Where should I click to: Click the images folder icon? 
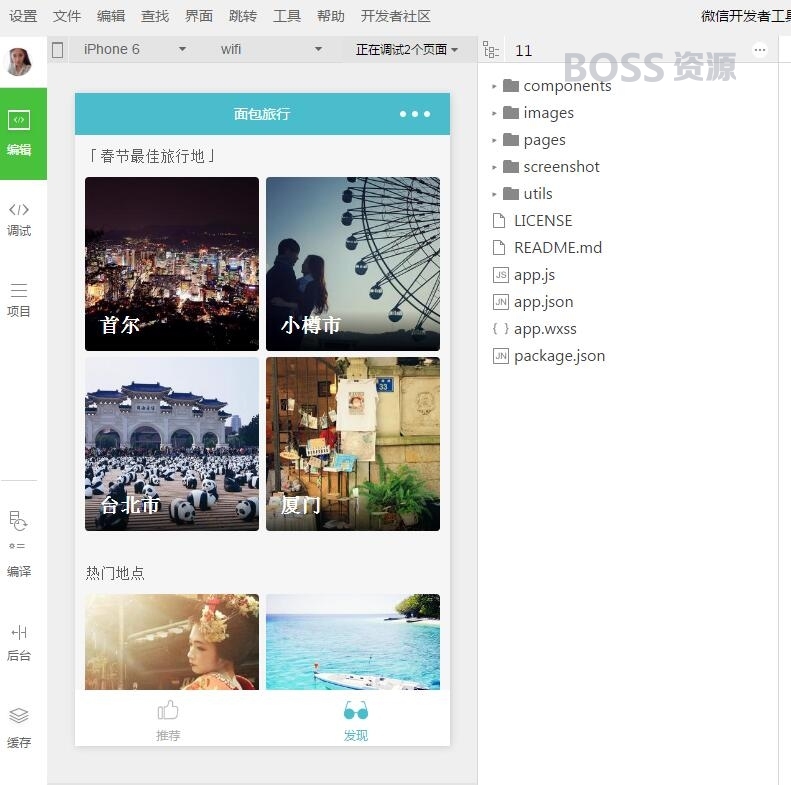[511, 113]
